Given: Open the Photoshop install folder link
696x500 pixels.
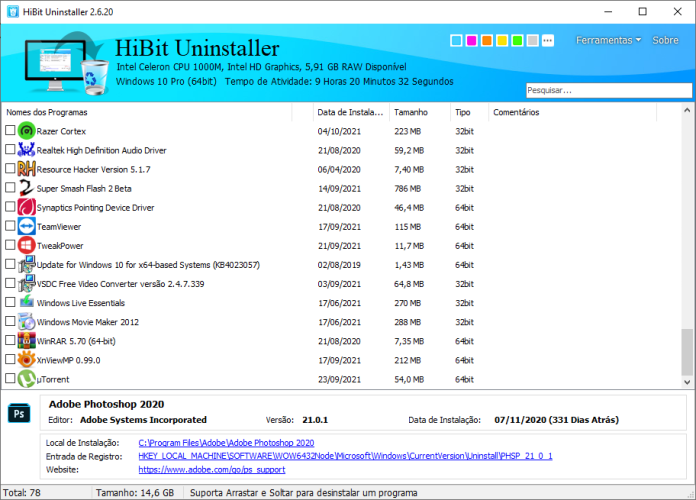Looking at the screenshot, I should click(x=226, y=443).
